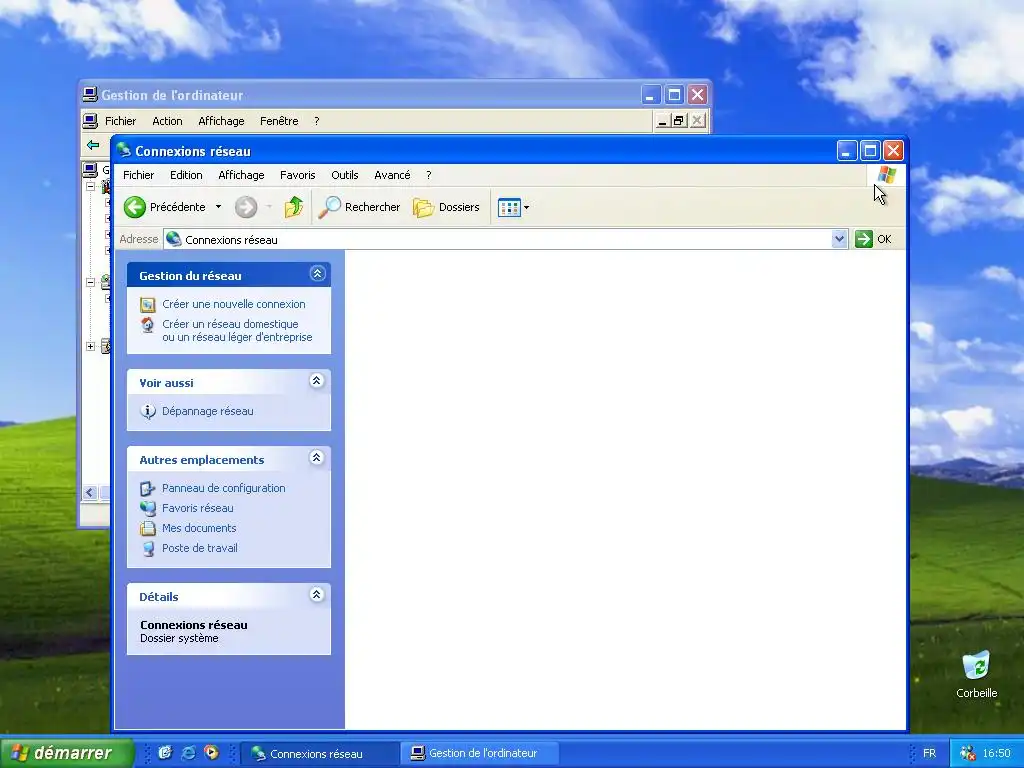The width and height of the screenshot is (1024, 768).
Task: Open the Rechercher search tool
Action: tap(359, 207)
